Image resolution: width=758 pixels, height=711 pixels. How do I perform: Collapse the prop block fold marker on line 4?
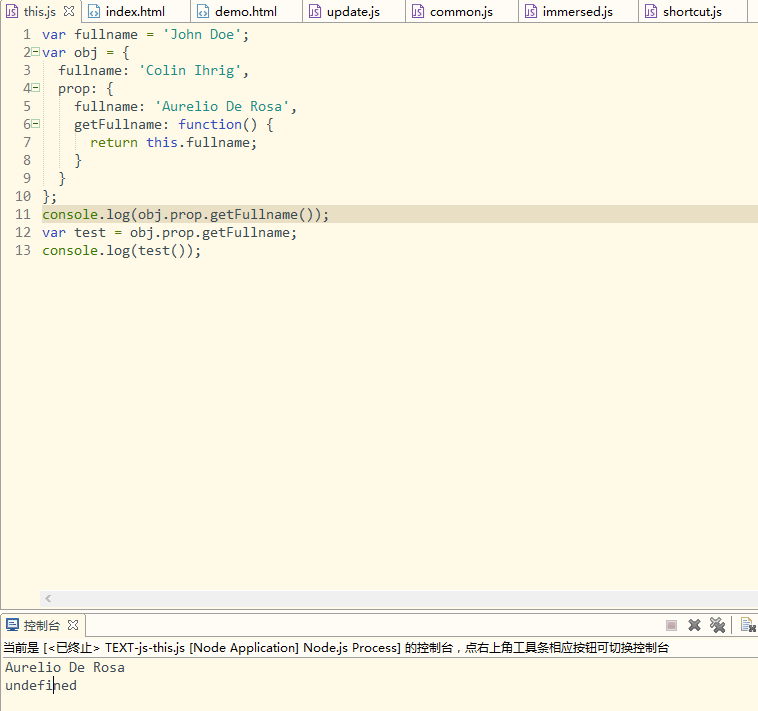coord(35,88)
